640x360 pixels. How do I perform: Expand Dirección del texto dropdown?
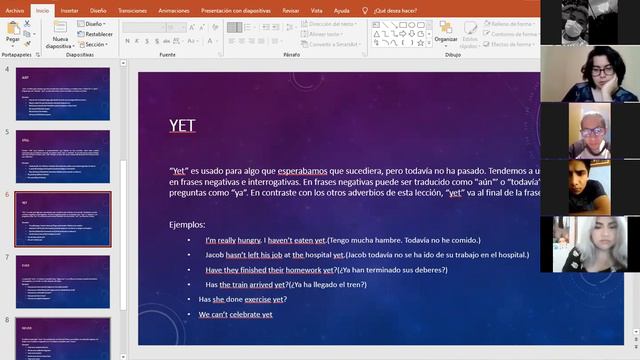[329, 24]
